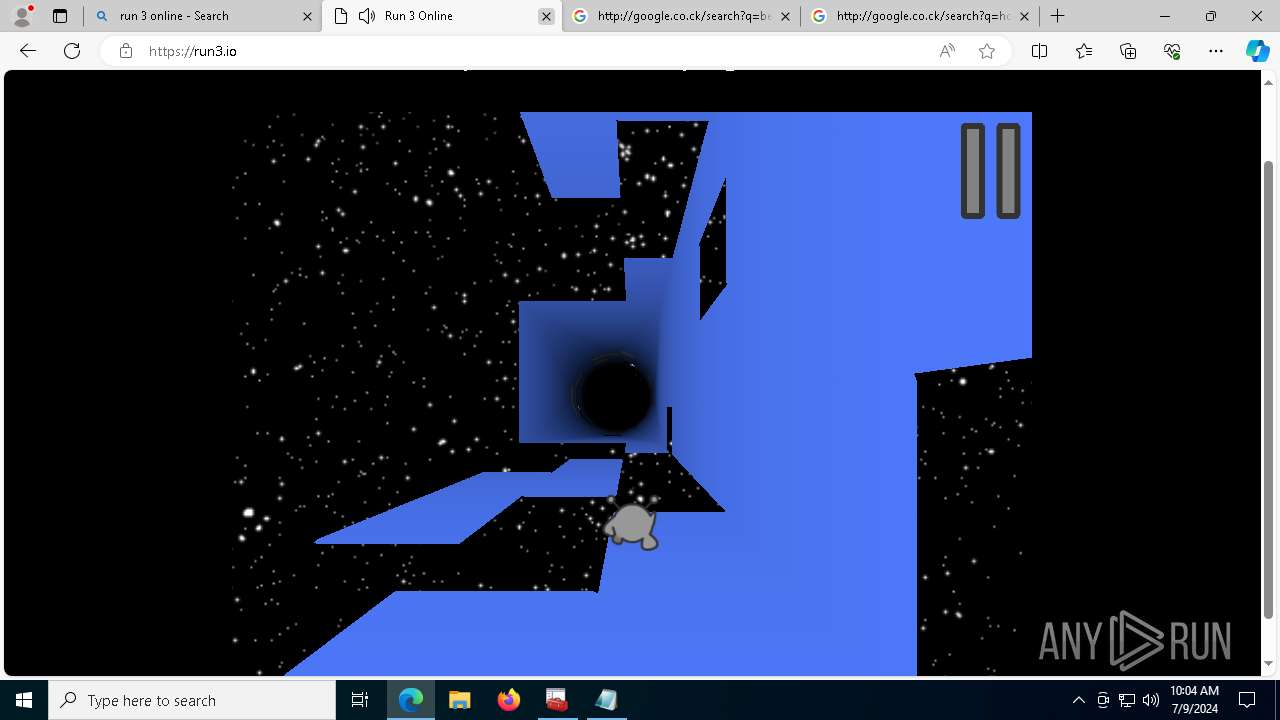Close the first google.co.ck tab

[785, 16]
